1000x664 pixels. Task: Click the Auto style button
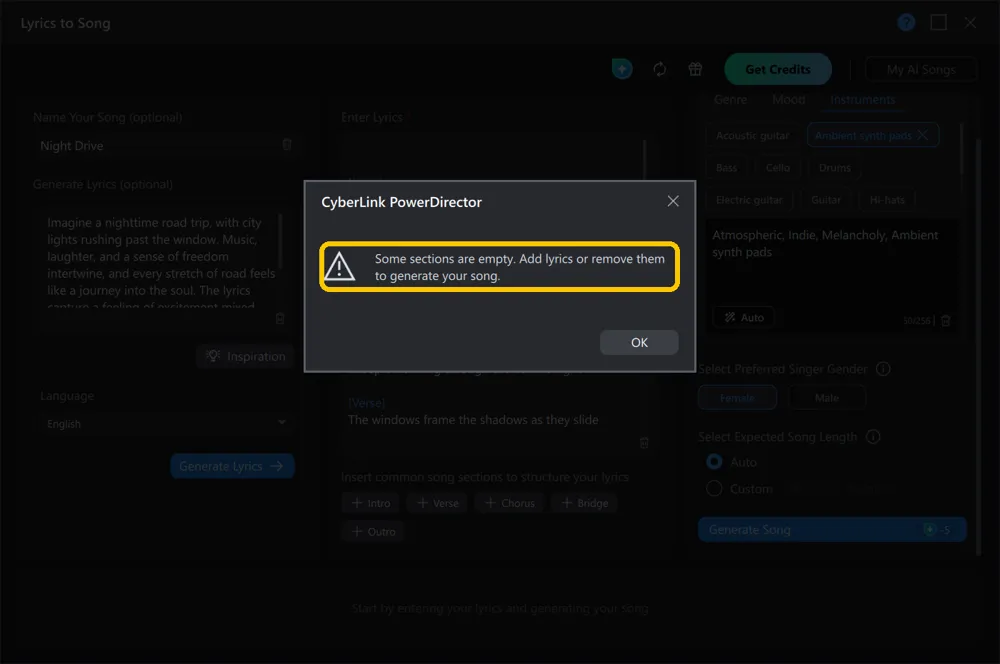coord(744,317)
